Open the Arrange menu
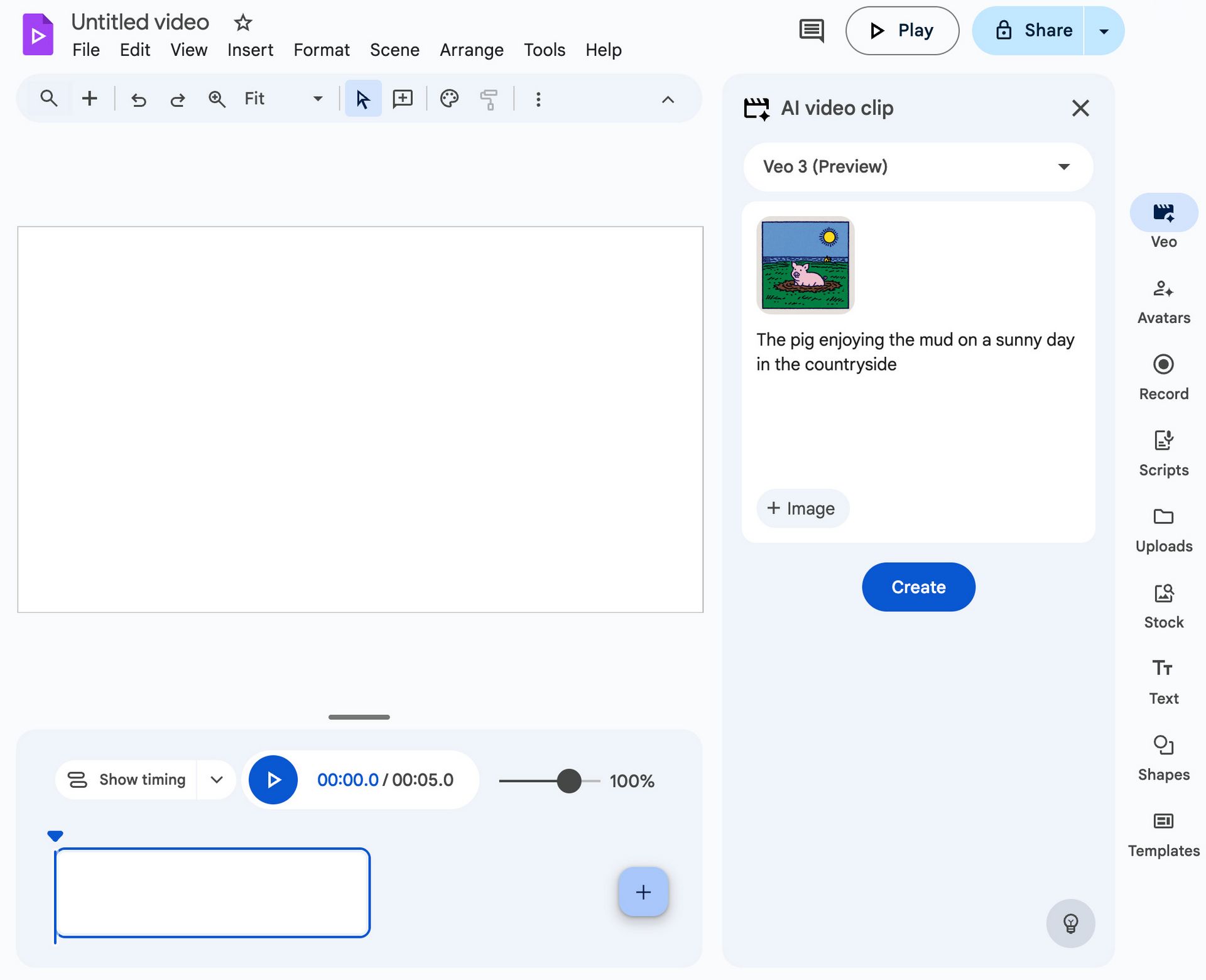This screenshot has width=1206, height=980. [x=471, y=50]
